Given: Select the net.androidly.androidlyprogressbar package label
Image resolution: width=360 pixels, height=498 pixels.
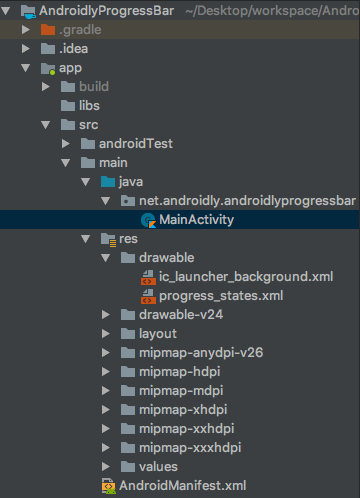Looking at the screenshot, I should pos(247,201).
